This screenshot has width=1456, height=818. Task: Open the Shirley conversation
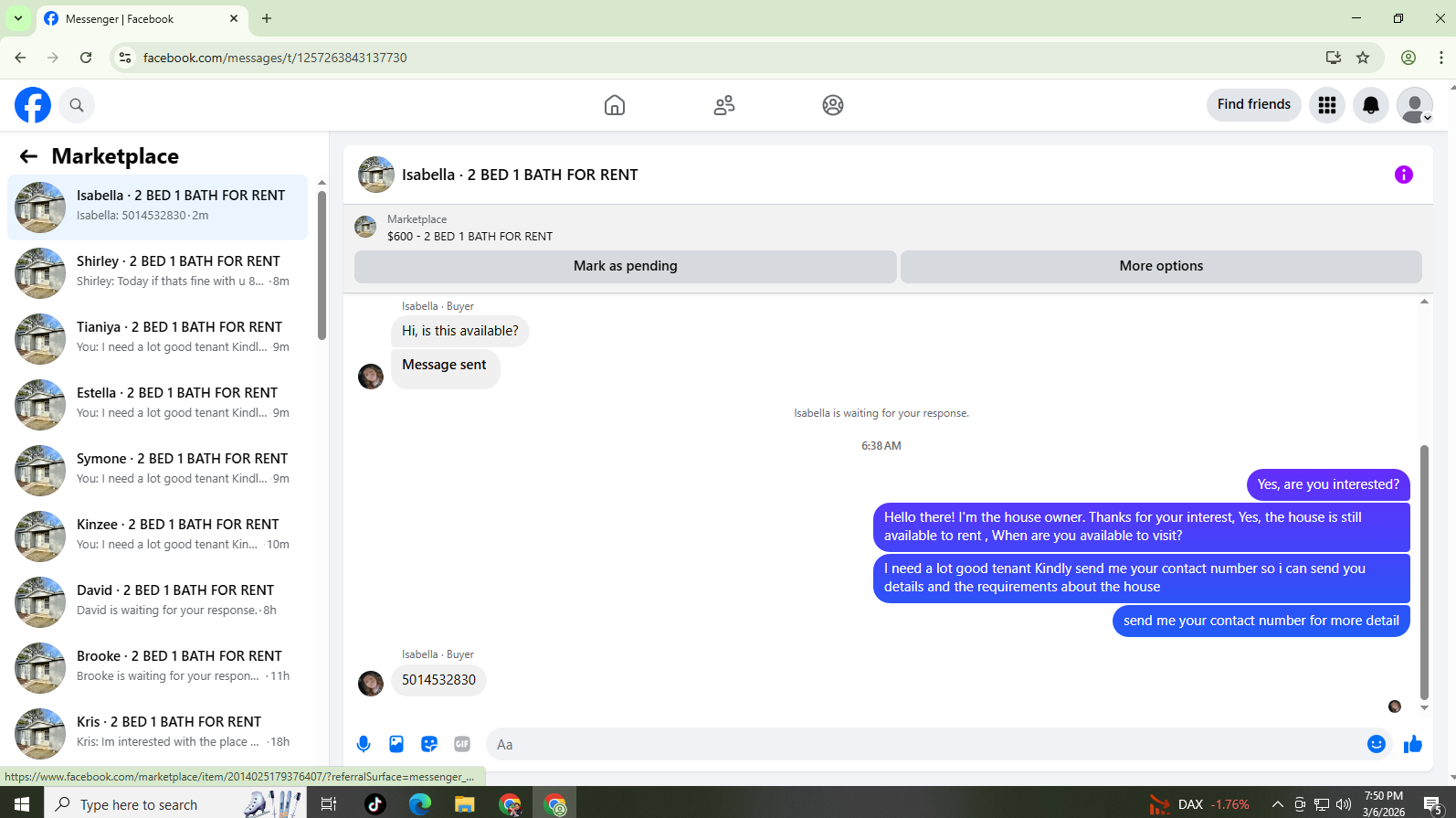click(157, 272)
